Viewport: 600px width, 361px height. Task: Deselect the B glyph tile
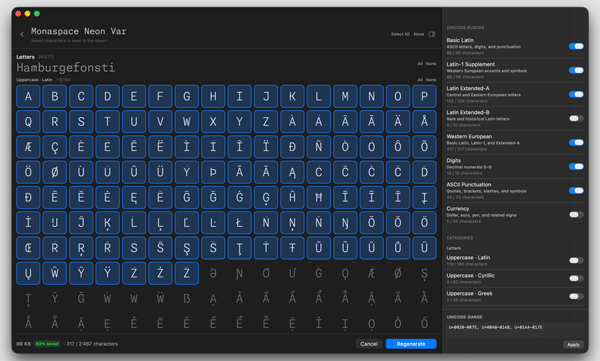55,96
